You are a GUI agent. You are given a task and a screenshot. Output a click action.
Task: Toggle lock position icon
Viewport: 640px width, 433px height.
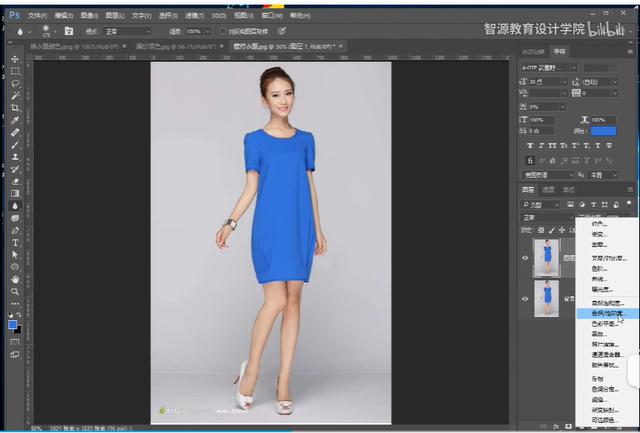tap(562, 231)
